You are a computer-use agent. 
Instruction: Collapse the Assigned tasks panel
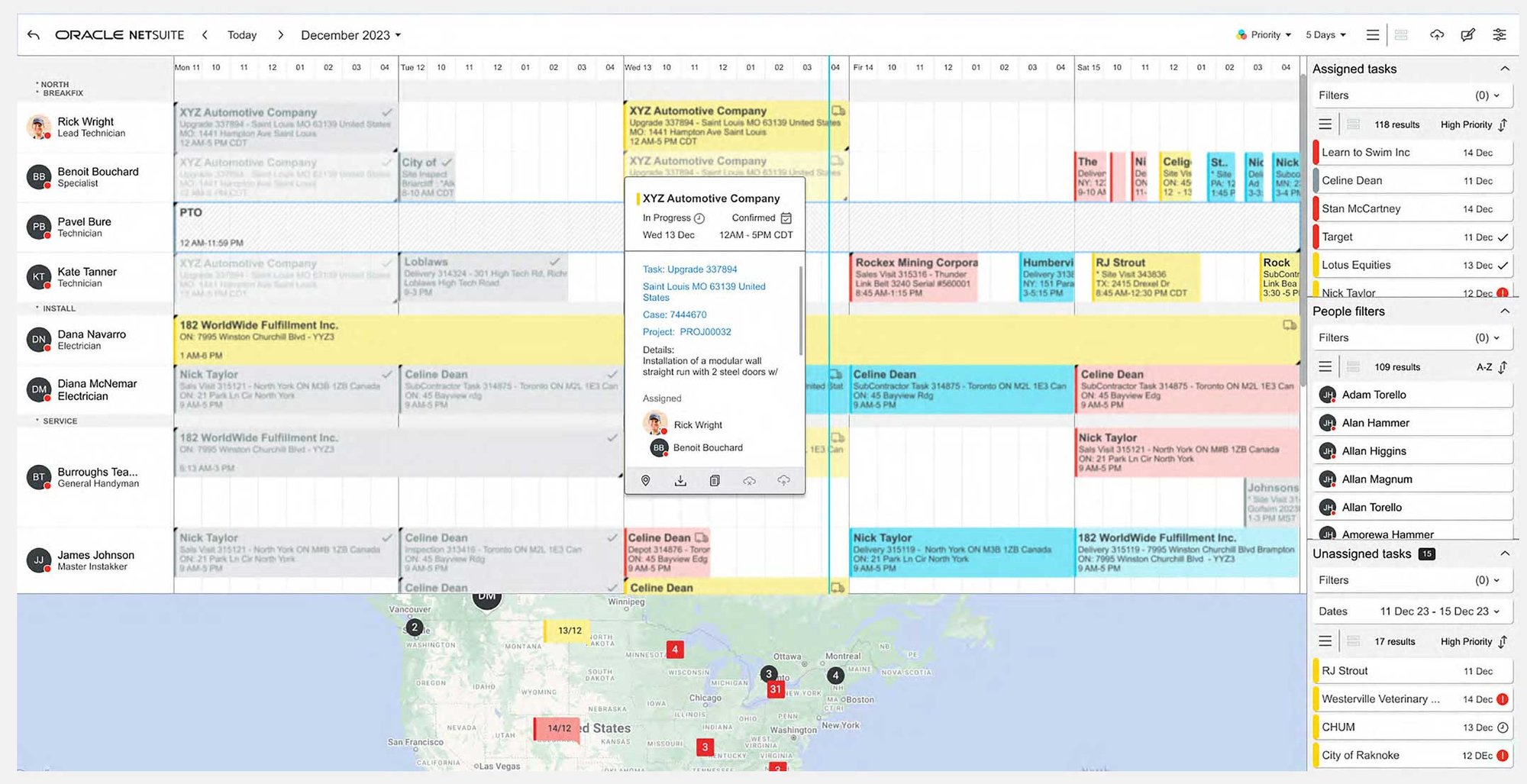click(x=1505, y=69)
